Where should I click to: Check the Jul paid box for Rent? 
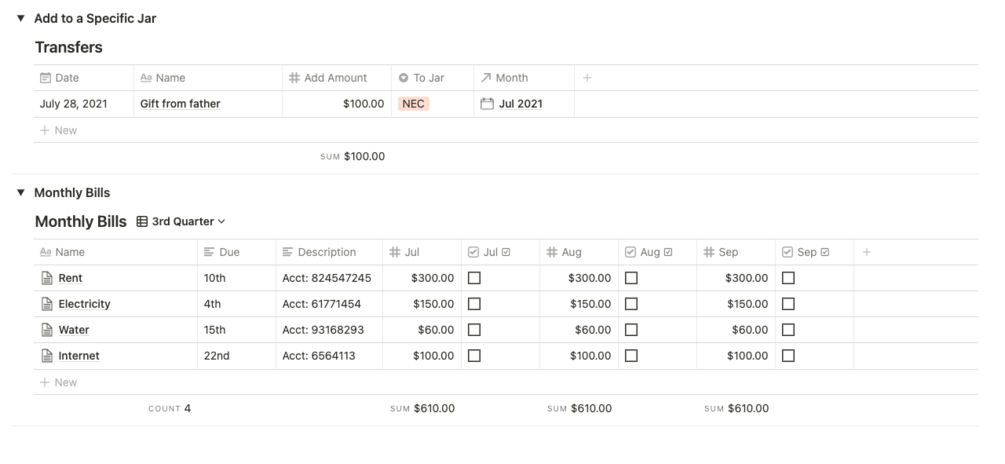point(474,278)
